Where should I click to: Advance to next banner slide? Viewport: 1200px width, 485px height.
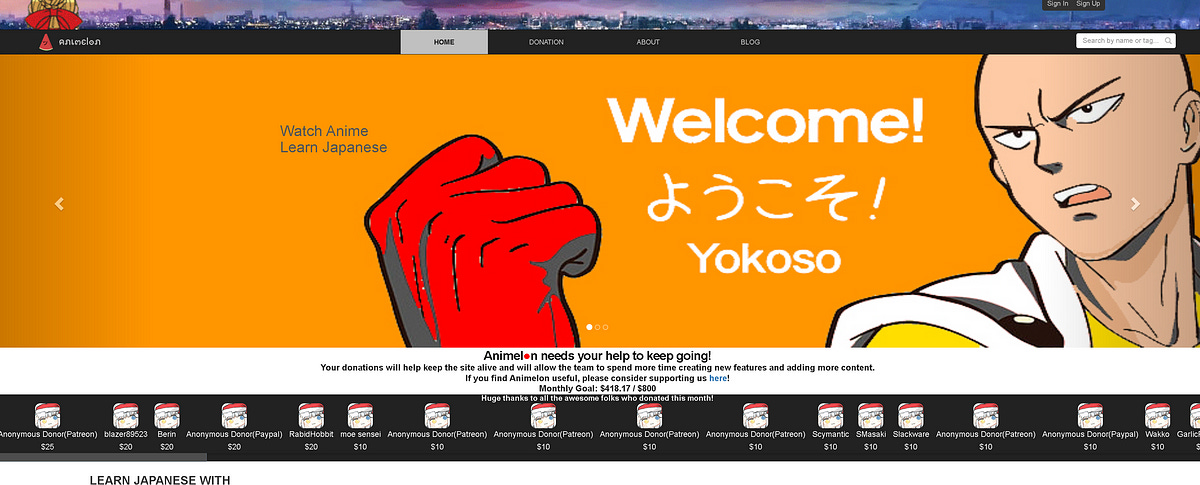[1135, 203]
